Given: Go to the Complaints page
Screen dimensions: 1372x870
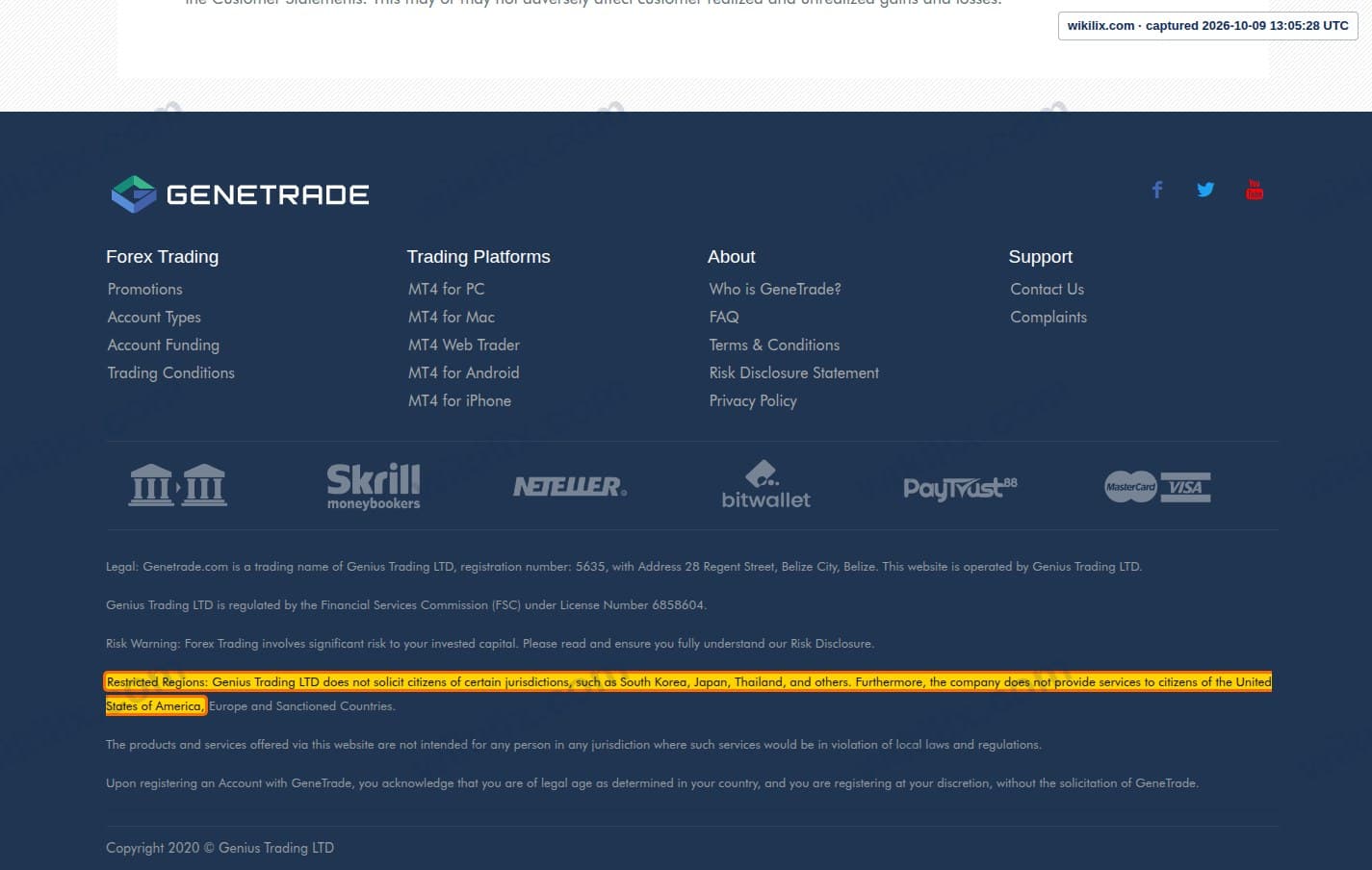Looking at the screenshot, I should point(1048,317).
